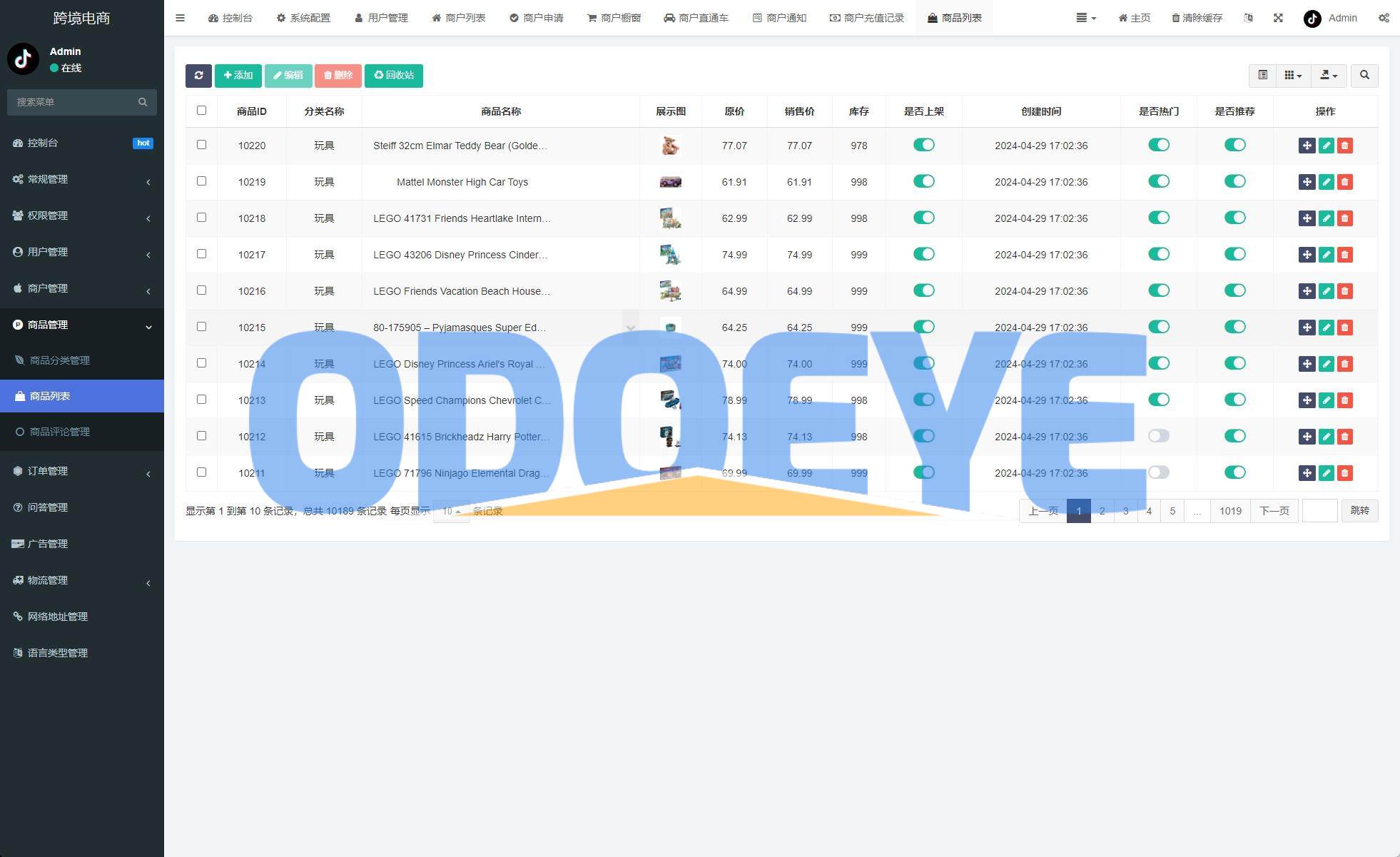Viewport: 1400px width, 857px height.
Task: Toggle hot switch for product 10219
Action: pos(1158,181)
